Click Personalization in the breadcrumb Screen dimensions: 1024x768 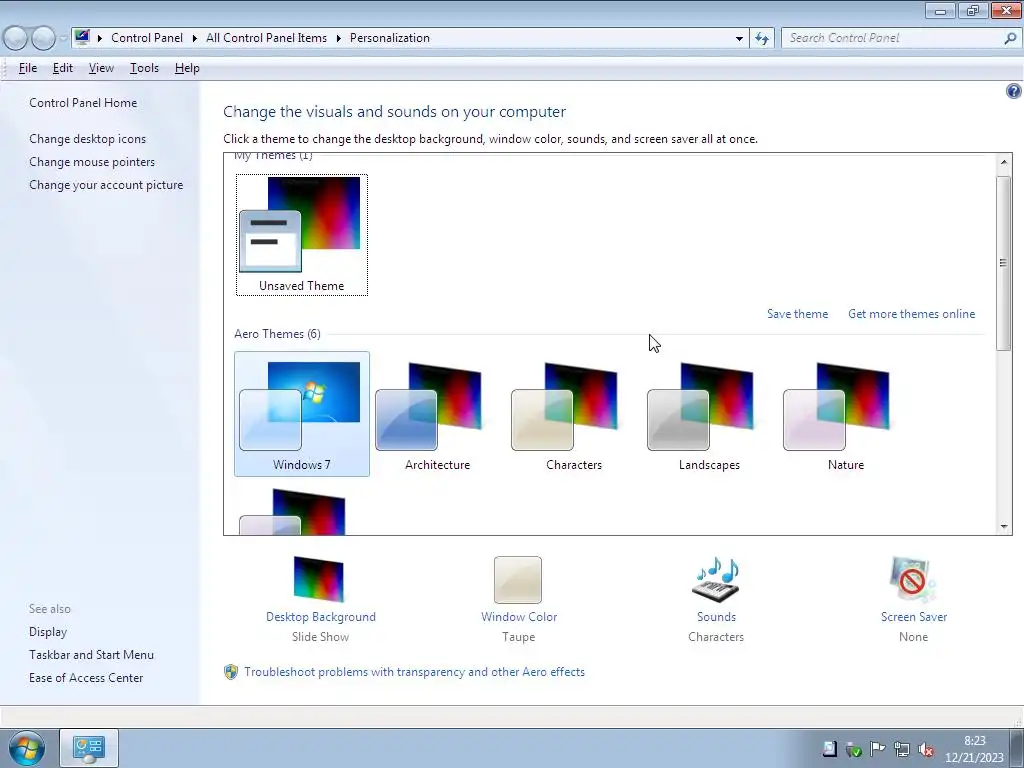(x=390, y=38)
